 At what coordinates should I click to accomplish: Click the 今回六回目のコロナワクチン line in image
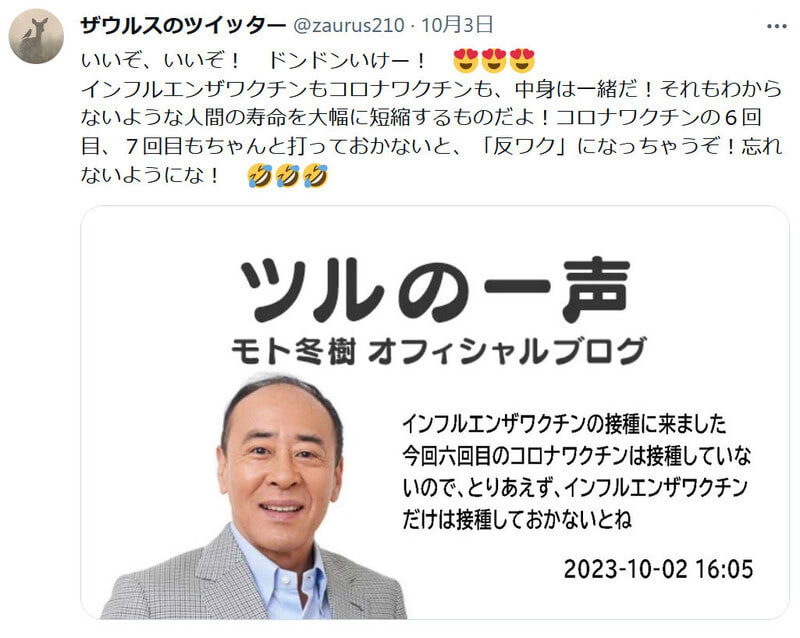point(514,456)
